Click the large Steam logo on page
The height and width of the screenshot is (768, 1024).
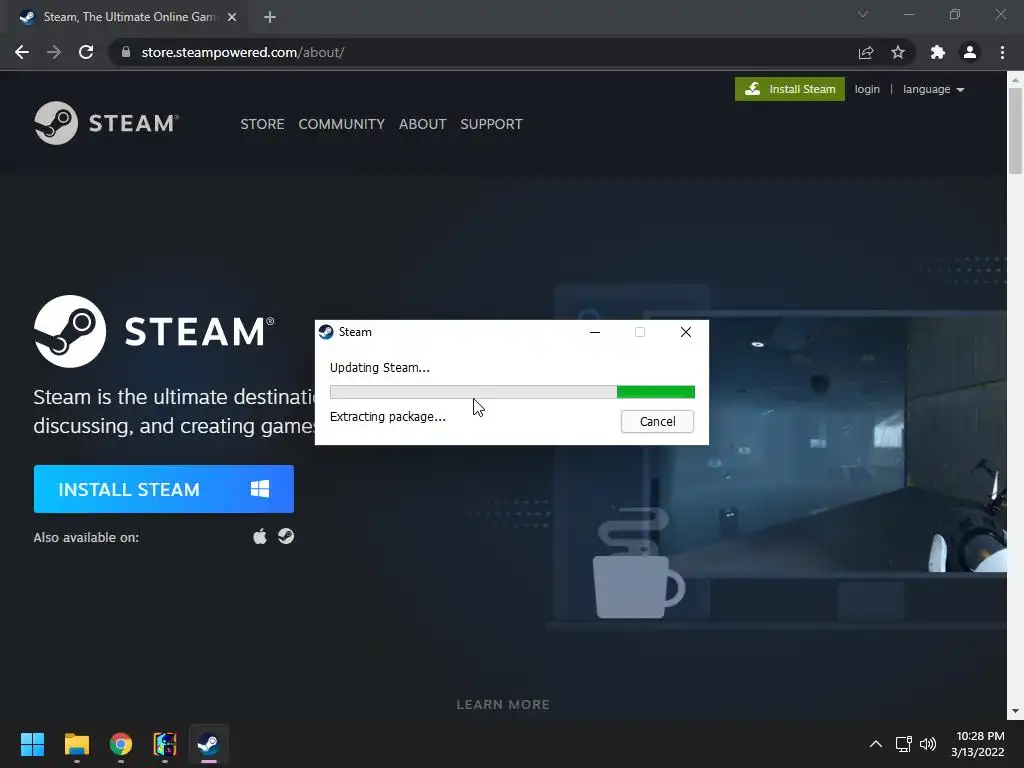point(154,331)
